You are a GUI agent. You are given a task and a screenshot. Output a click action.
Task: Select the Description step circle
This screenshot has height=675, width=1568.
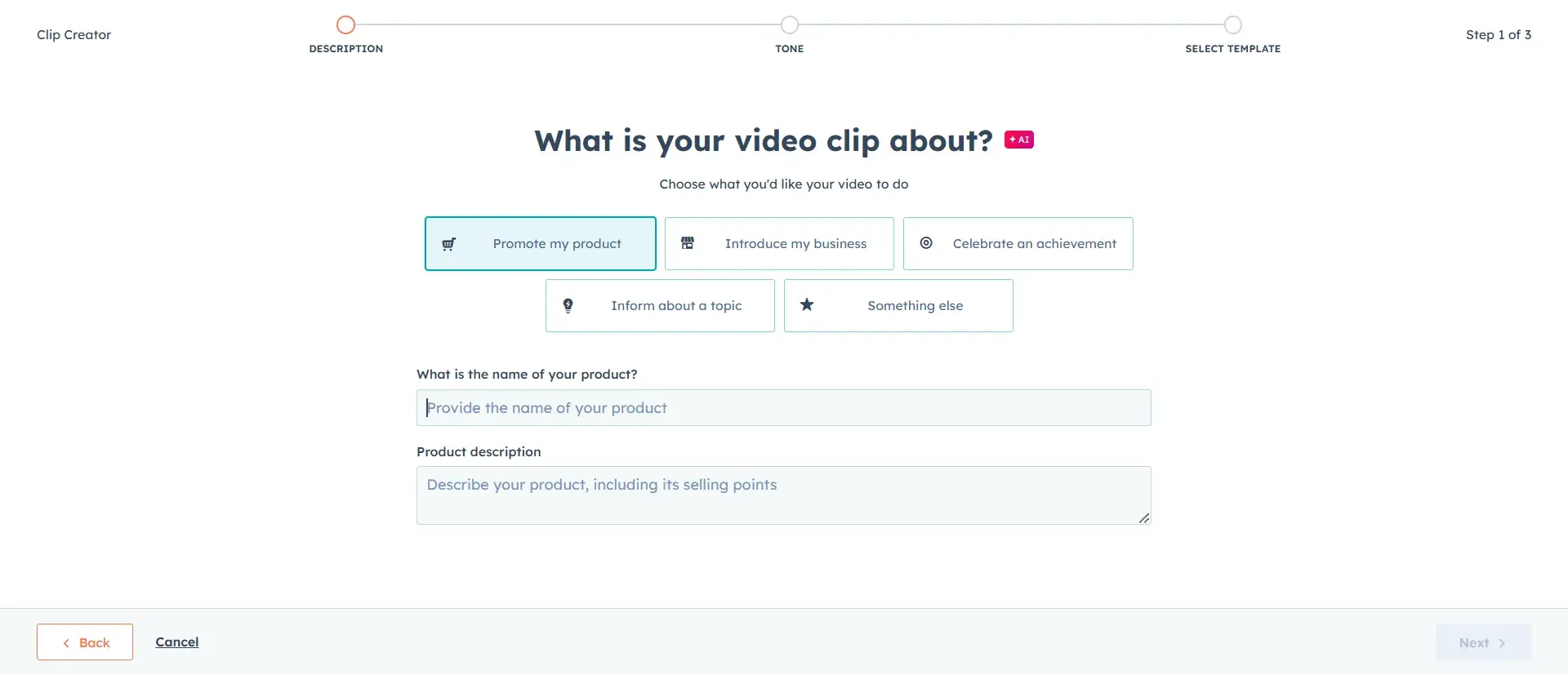coord(346,24)
